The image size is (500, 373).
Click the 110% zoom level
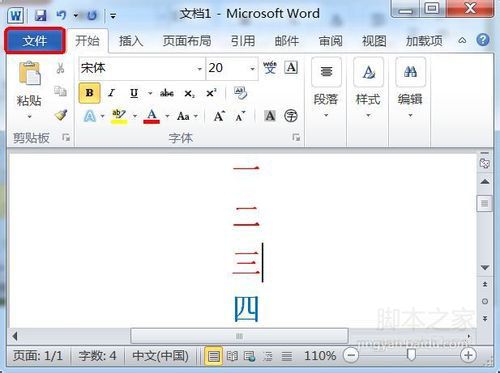pos(320,356)
